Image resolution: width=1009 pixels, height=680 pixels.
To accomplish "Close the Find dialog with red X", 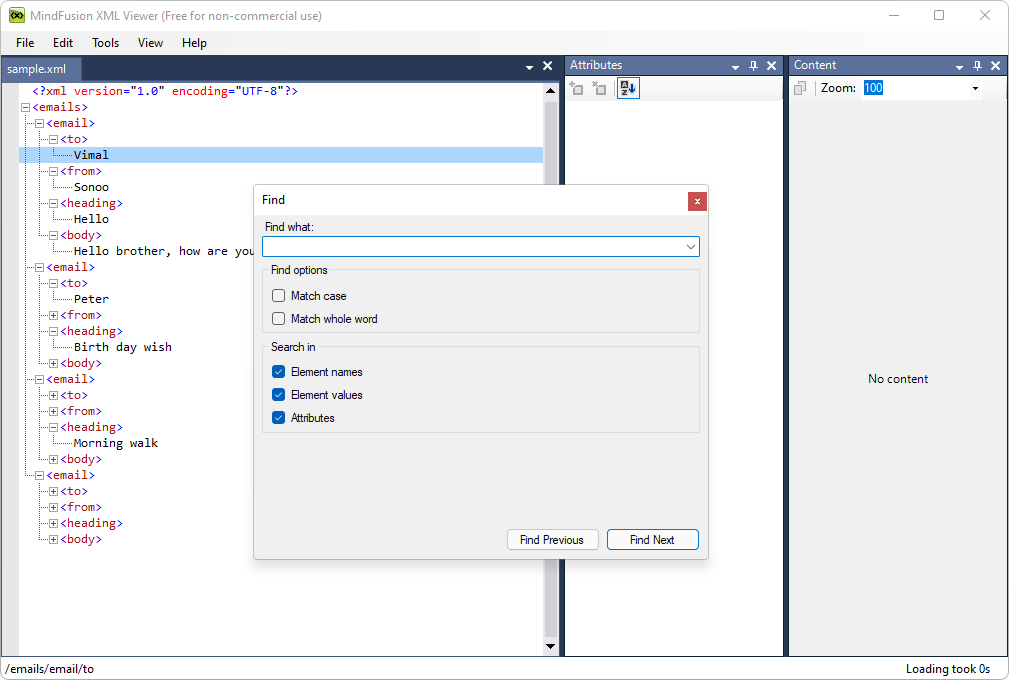I will [x=697, y=201].
